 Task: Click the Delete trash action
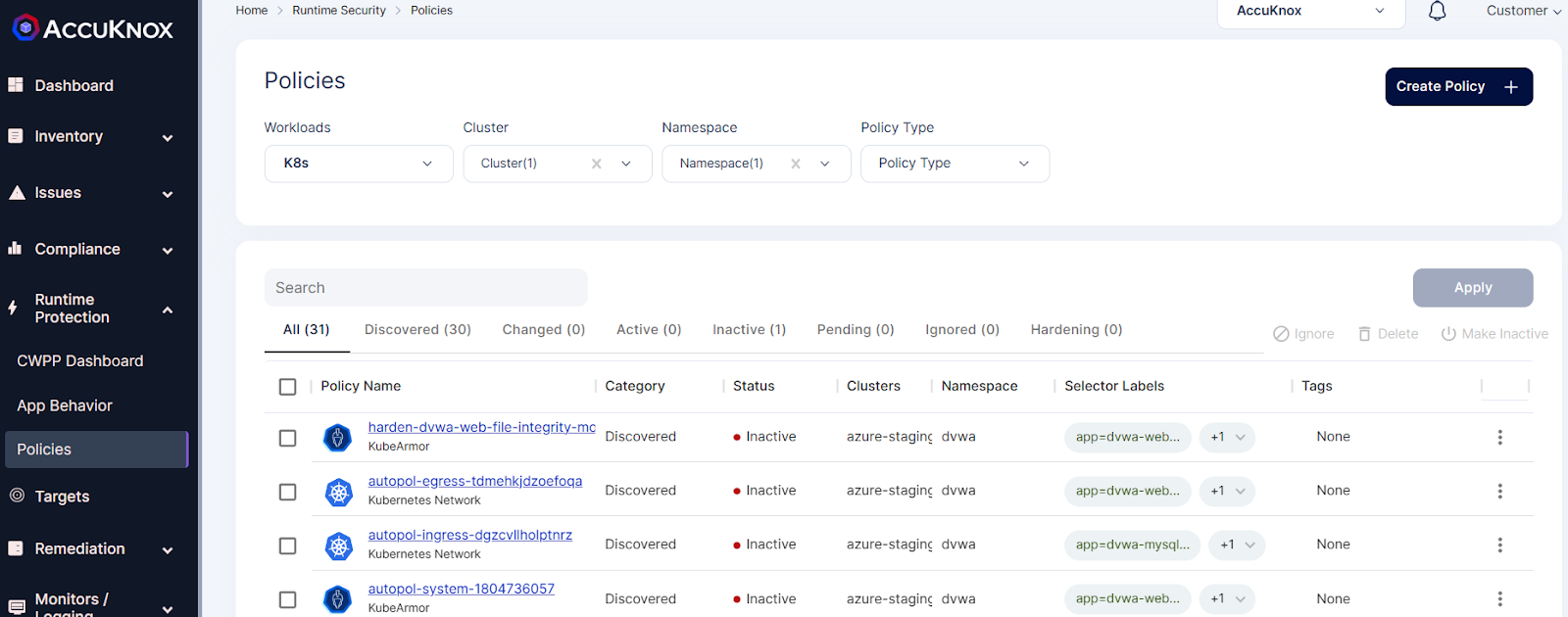pos(1388,334)
